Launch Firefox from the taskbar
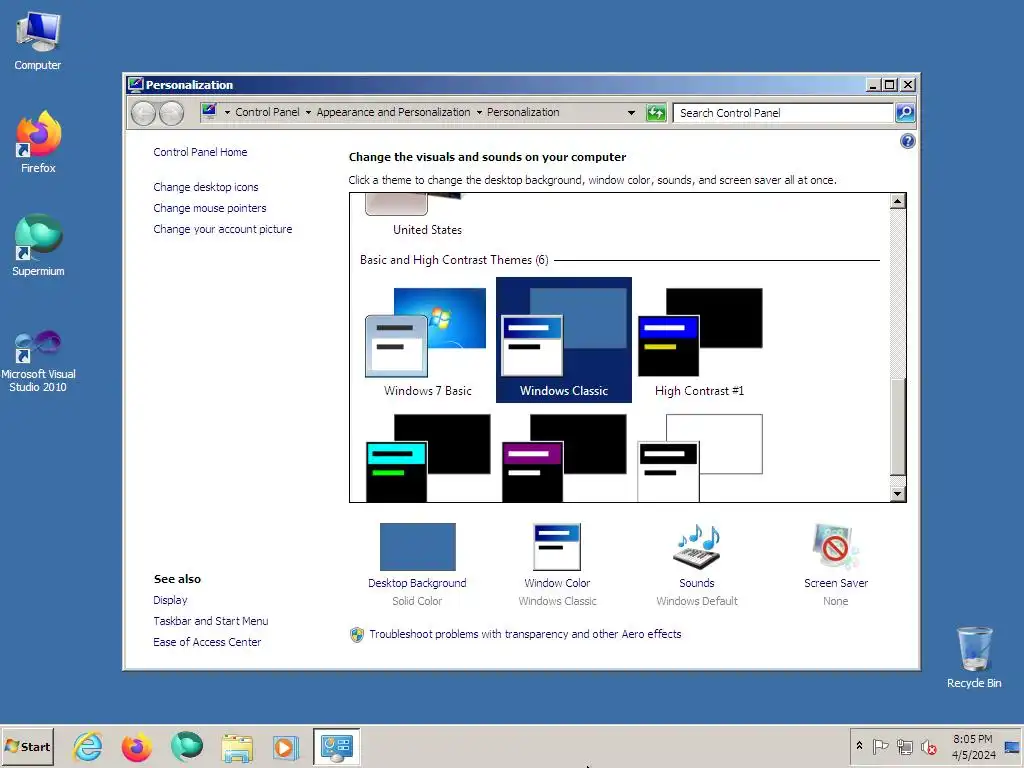The height and width of the screenshot is (768, 1024). 136,747
